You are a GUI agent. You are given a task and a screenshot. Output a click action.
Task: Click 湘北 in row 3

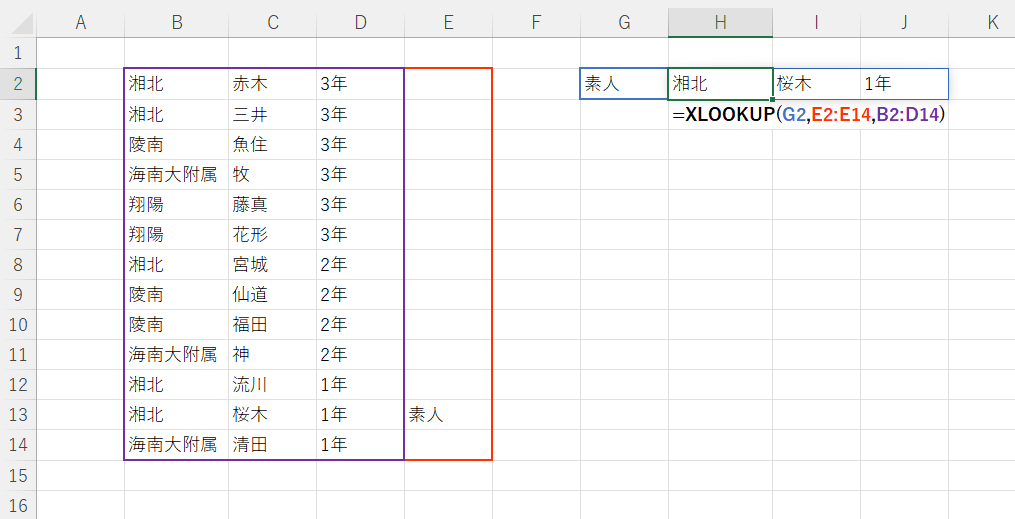click(x=146, y=114)
